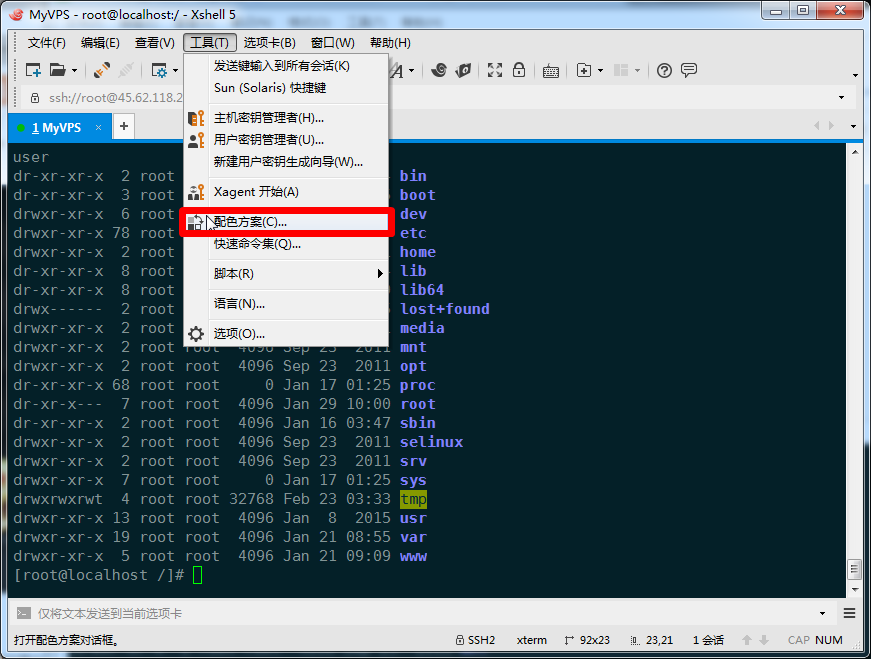Screen dimensions: 871x659
Task: Close the 工具(T) menu
Action: (x=210, y=43)
